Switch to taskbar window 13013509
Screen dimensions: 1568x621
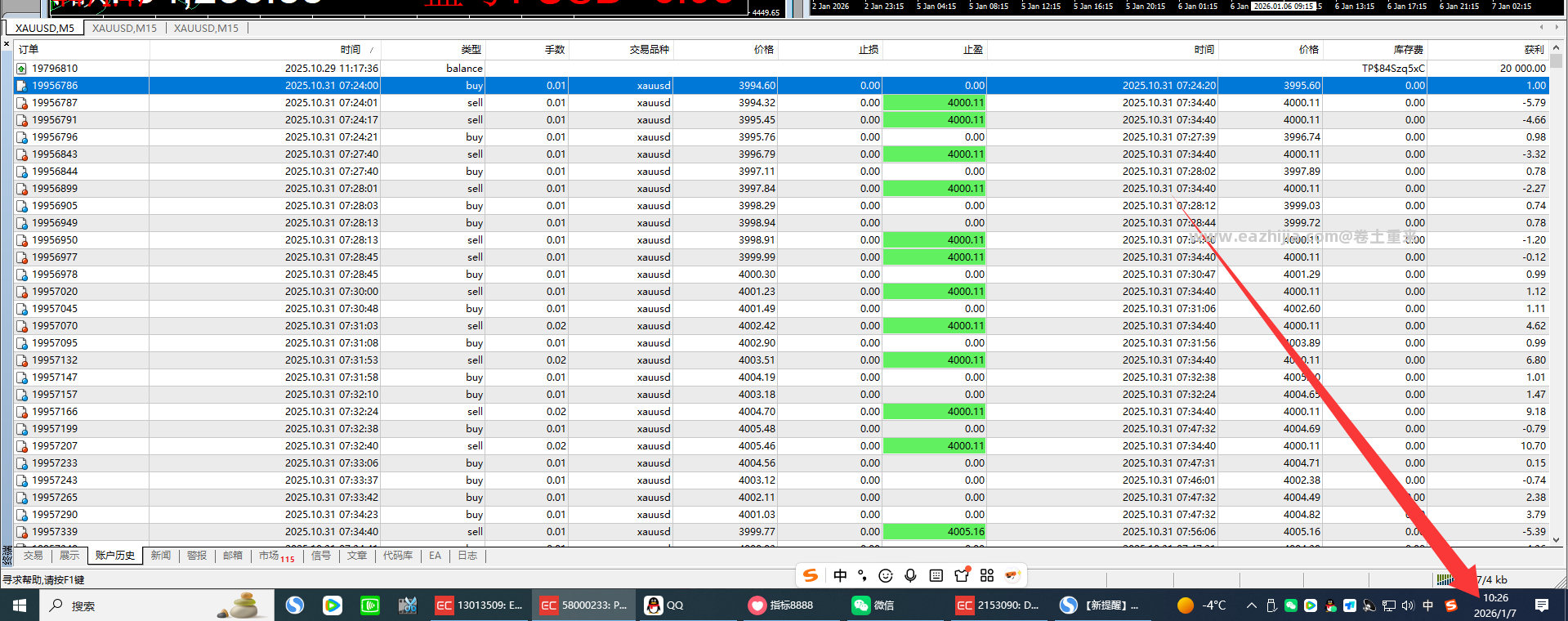[479, 605]
